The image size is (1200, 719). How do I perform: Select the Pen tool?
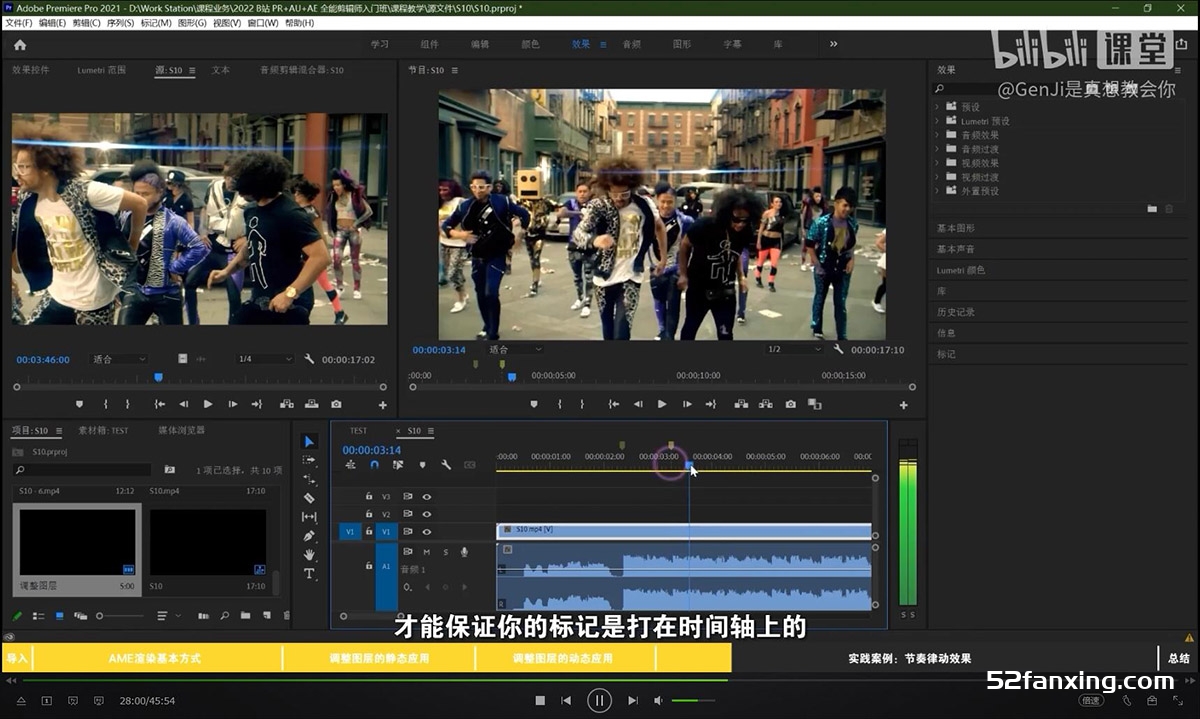(x=309, y=536)
